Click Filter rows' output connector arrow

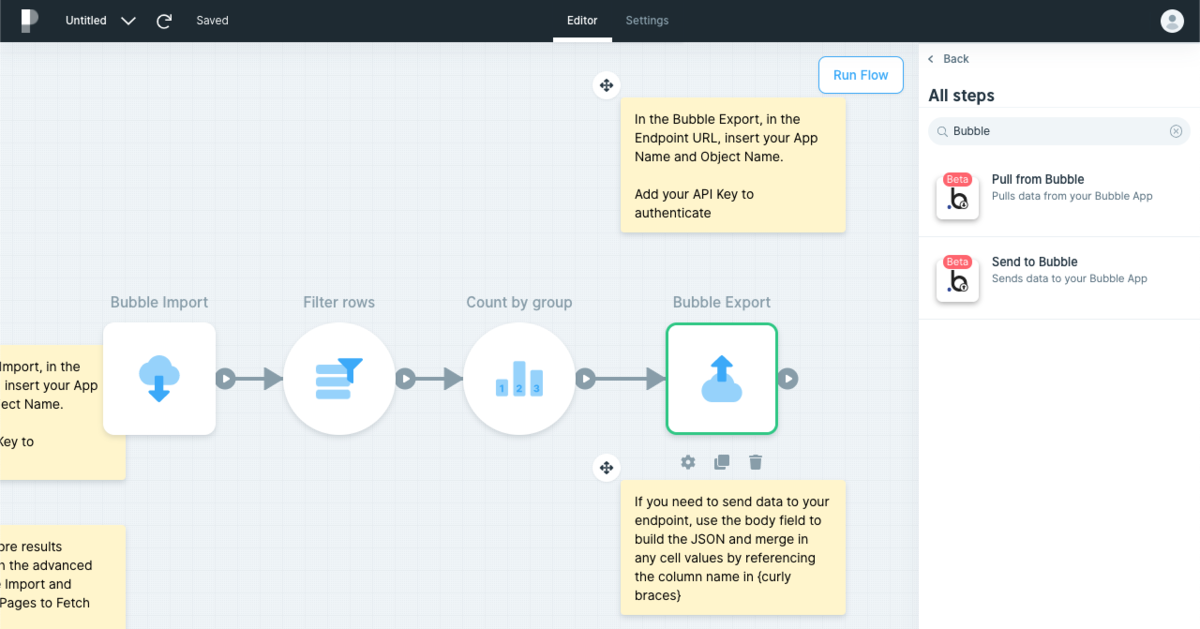(406, 379)
